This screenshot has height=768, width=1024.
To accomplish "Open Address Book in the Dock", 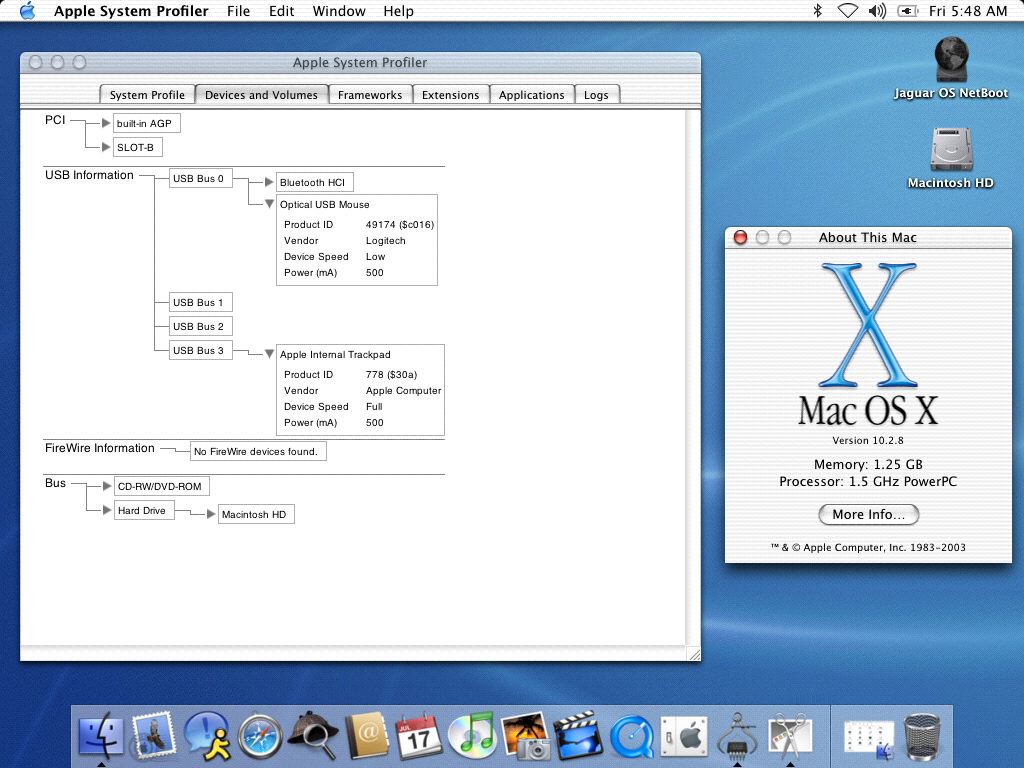I will click(x=366, y=736).
